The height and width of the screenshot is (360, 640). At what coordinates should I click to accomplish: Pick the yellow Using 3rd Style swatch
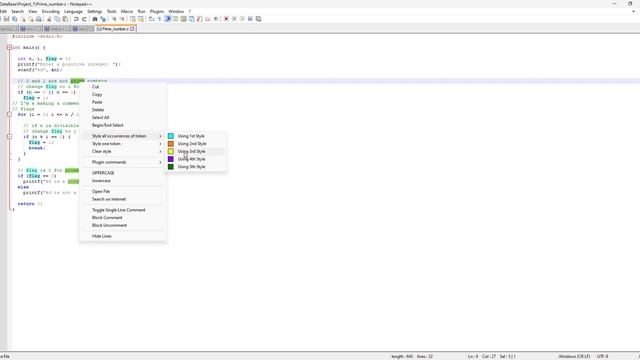pos(171,151)
